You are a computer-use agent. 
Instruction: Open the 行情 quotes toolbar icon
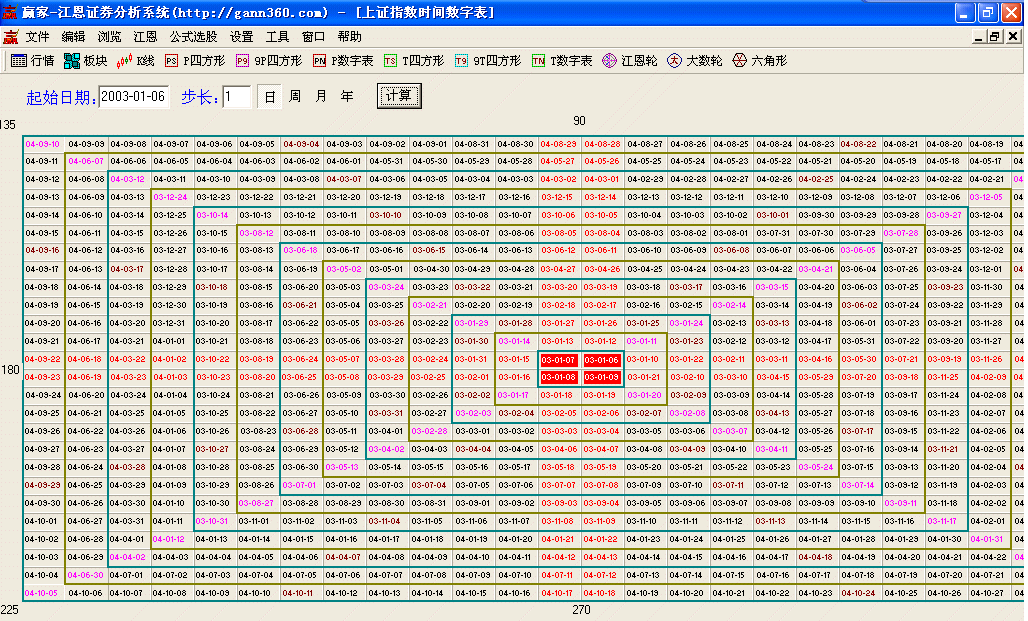[x=32, y=61]
